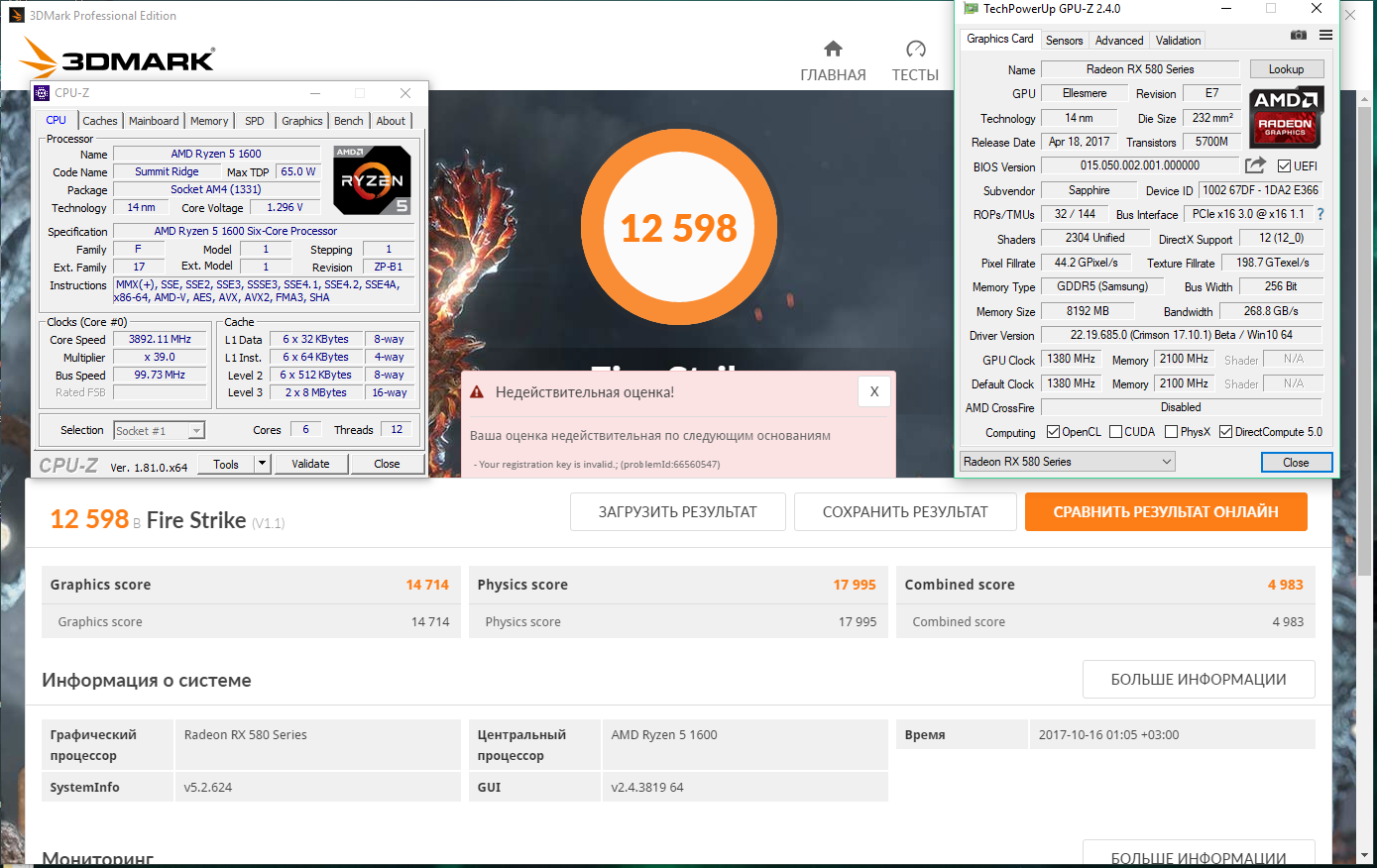Click the warning triangle in invalid score alert
The width and height of the screenshot is (1377, 868).
[477, 392]
